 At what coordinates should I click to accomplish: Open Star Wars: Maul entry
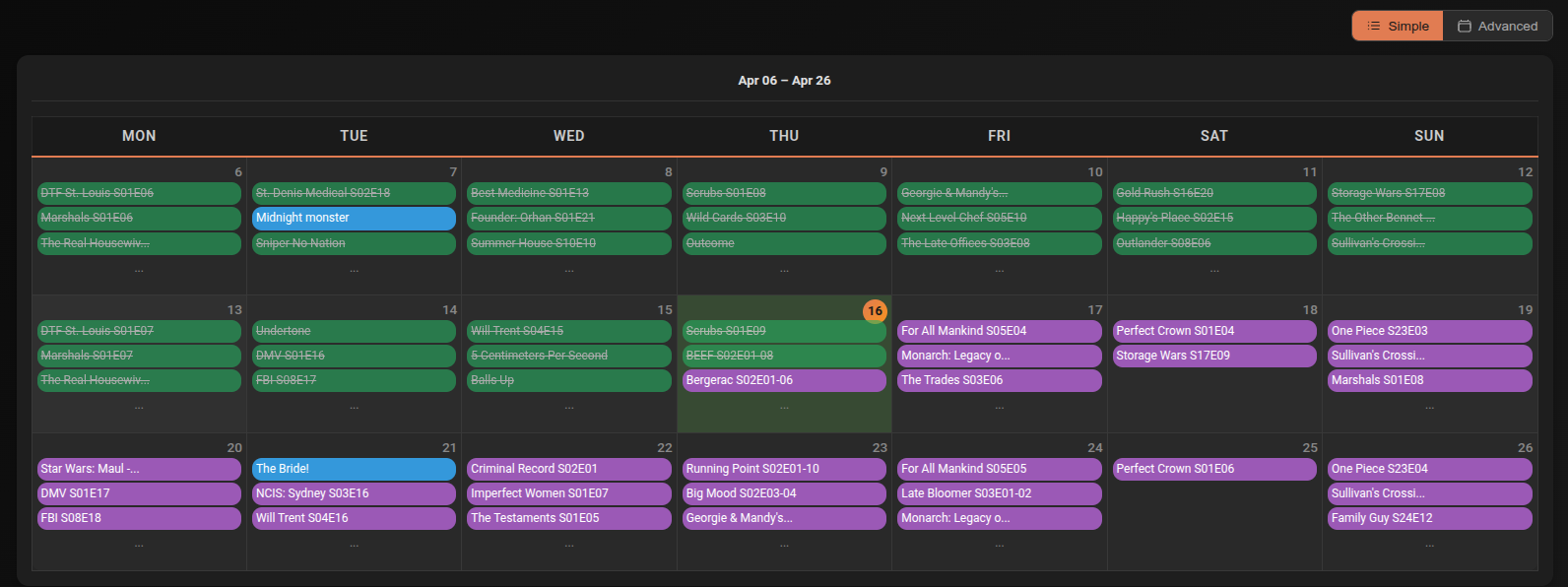coord(139,469)
